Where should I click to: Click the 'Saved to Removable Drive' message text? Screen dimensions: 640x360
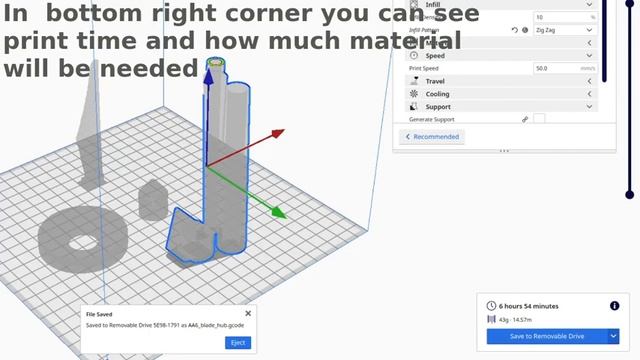(165, 325)
